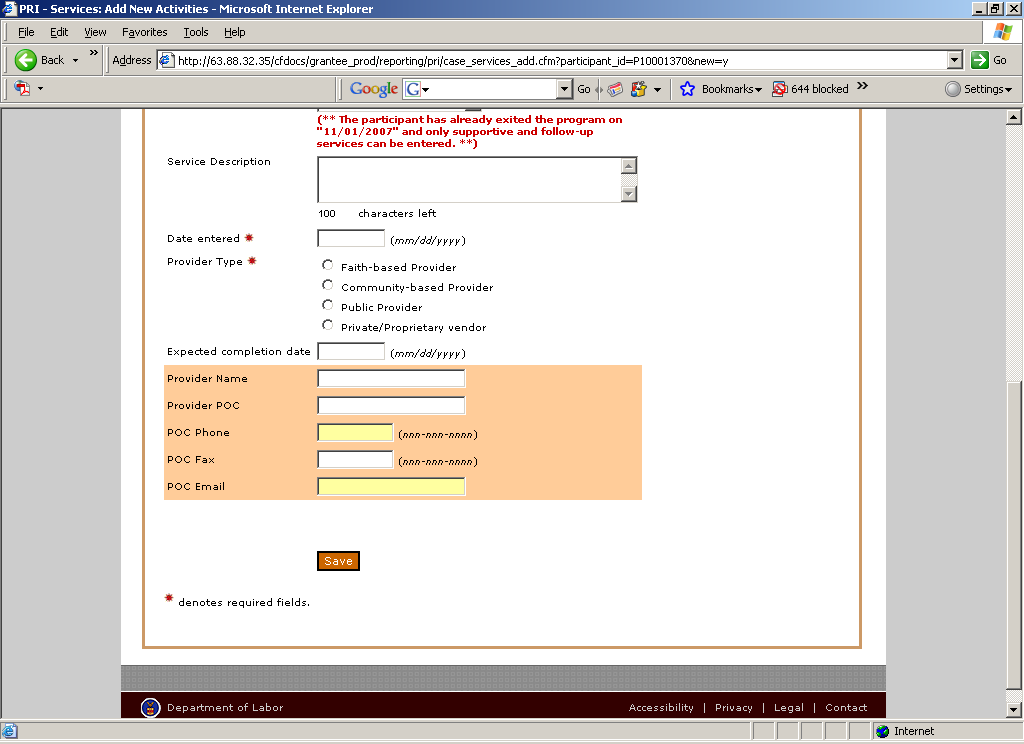Click the POC Phone input field
Screen dimensions: 1024x744
click(355, 432)
